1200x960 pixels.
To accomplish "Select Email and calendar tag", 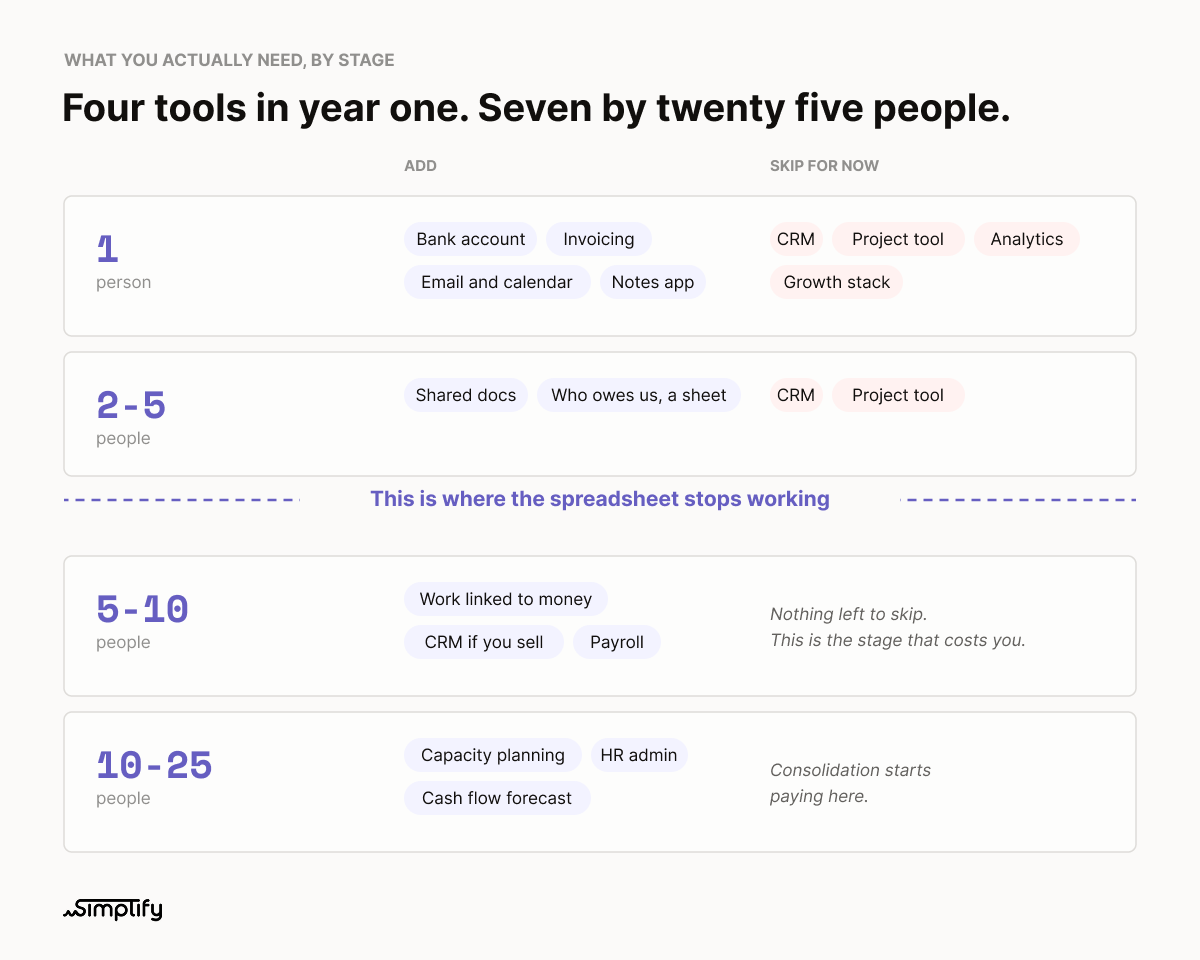I will pos(497,282).
